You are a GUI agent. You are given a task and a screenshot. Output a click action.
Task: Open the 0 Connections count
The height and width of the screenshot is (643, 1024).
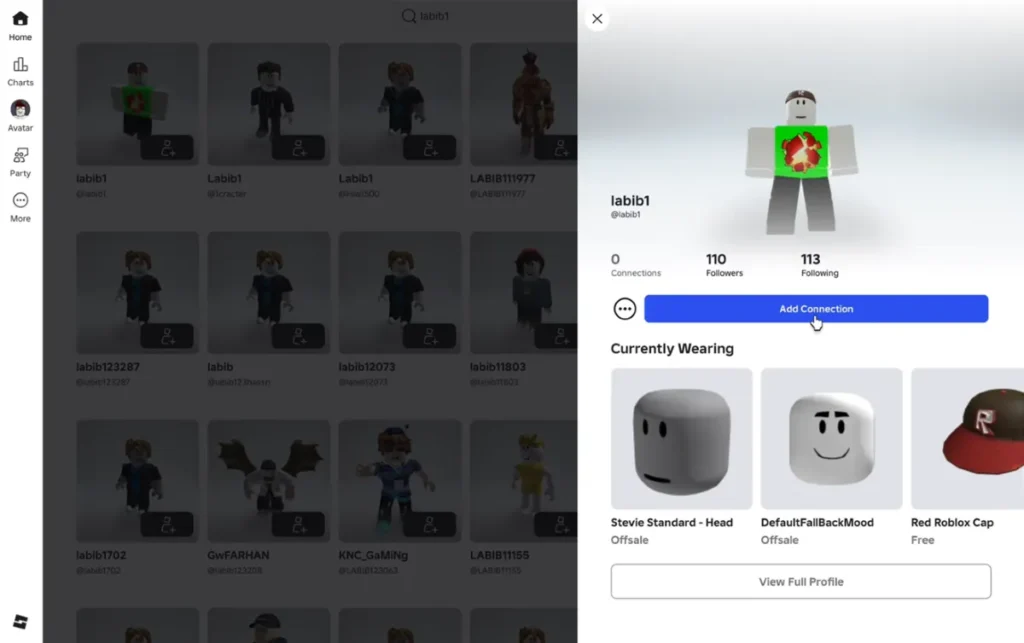(x=635, y=264)
